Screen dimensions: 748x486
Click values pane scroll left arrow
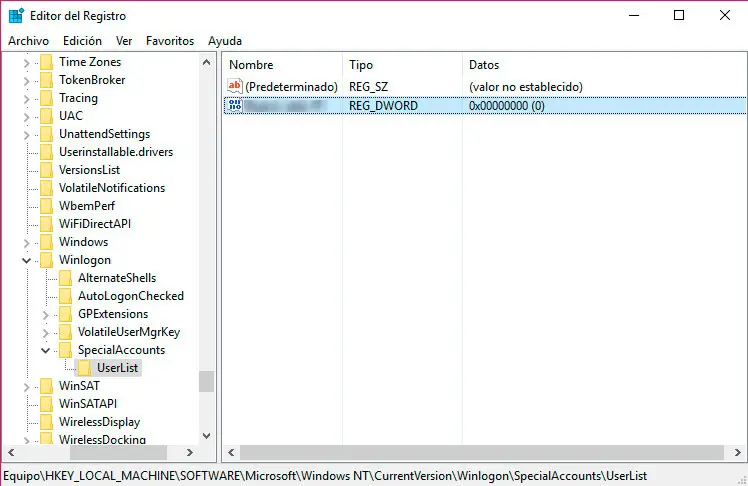point(231,452)
